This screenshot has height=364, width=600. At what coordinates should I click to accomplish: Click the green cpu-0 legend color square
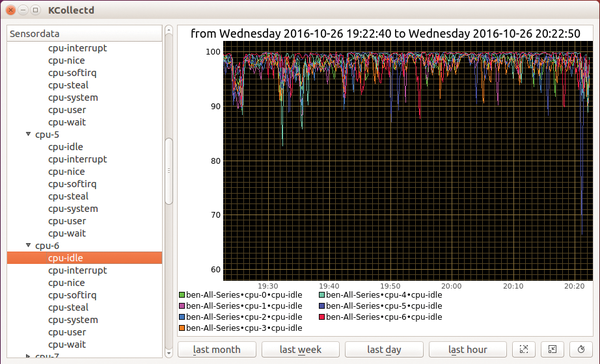point(182,295)
